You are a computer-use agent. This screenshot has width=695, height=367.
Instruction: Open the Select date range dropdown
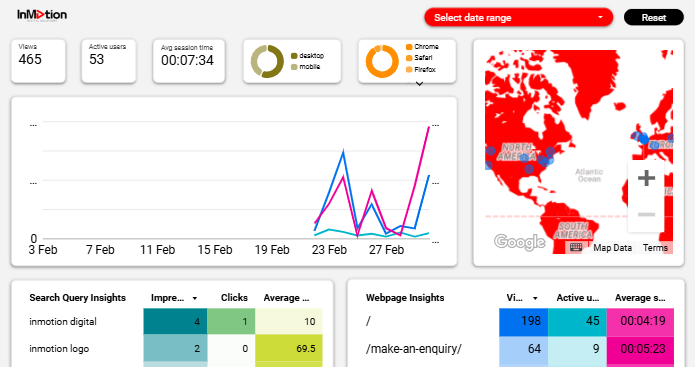point(519,18)
